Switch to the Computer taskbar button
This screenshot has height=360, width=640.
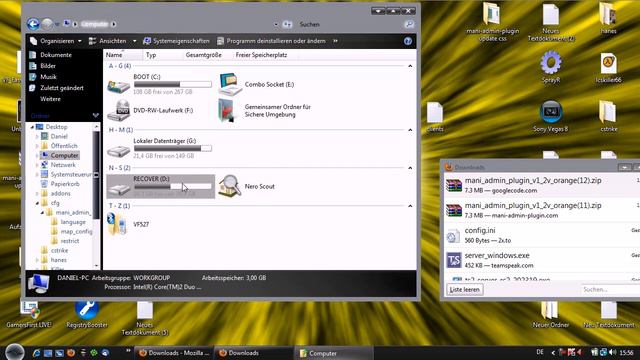pos(333,353)
